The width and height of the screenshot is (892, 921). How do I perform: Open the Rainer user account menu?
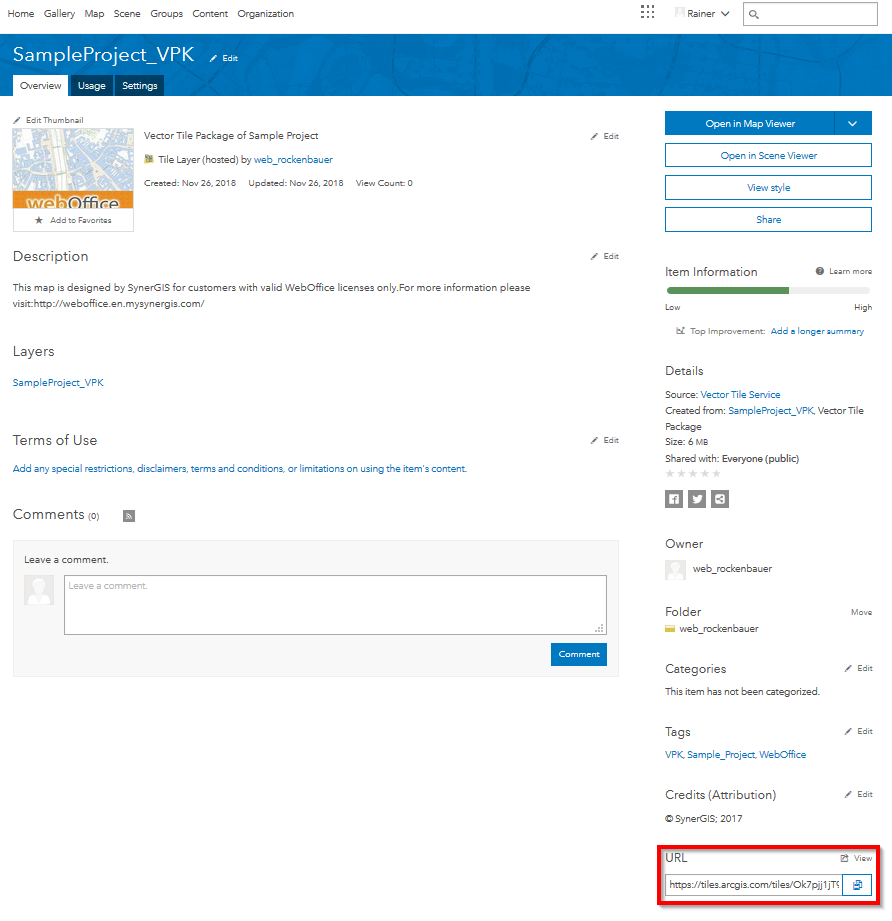(703, 14)
